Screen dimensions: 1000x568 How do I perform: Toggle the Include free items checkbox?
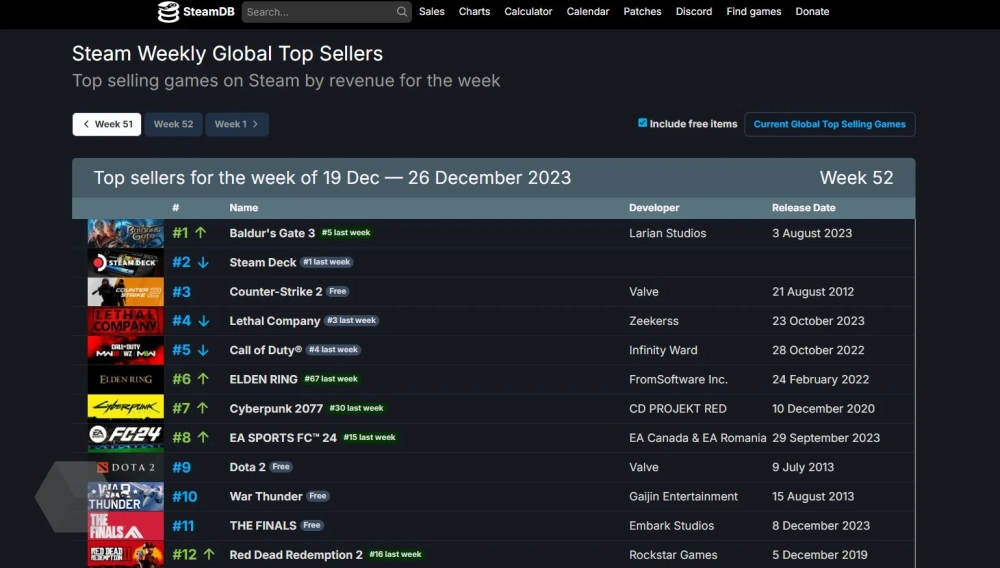642,123
